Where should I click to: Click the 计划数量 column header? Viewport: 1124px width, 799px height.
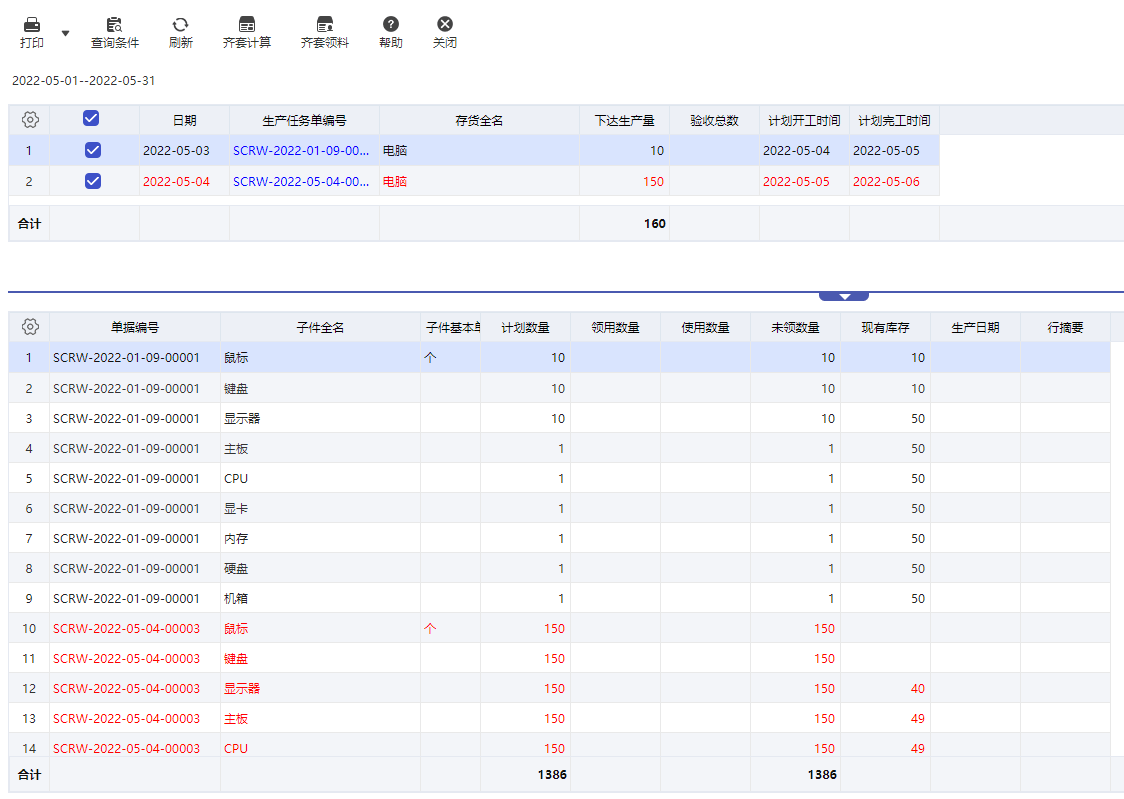coord(525,327)
